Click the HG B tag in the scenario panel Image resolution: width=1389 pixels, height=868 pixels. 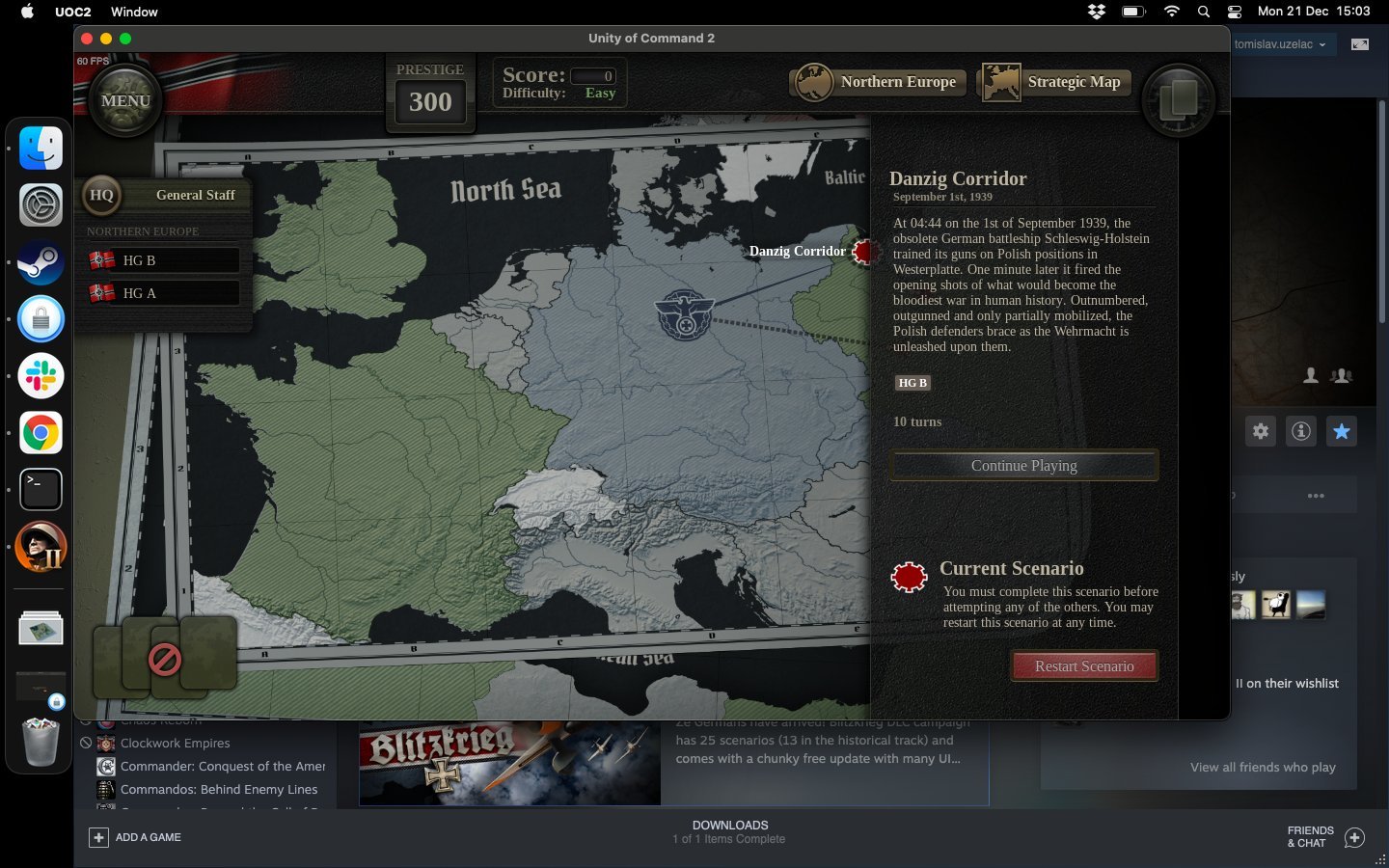(x=912, y=383)
